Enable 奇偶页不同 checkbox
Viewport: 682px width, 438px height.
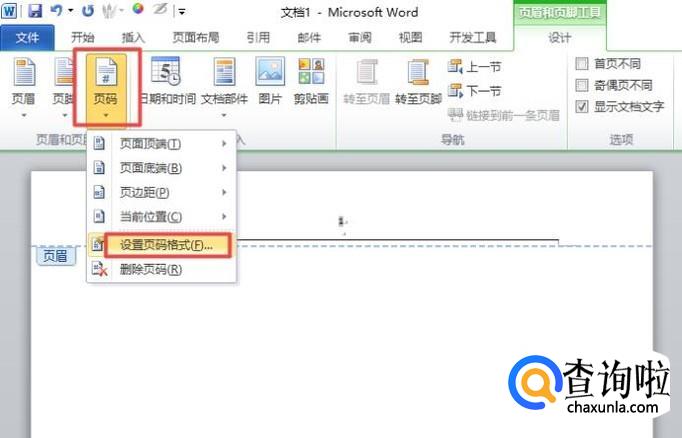[582, 85]
